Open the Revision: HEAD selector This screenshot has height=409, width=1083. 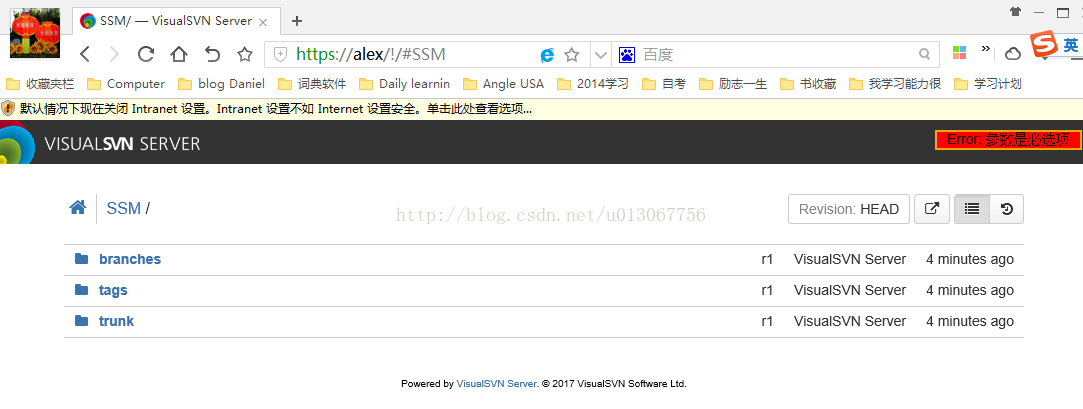tap(849, 209)
